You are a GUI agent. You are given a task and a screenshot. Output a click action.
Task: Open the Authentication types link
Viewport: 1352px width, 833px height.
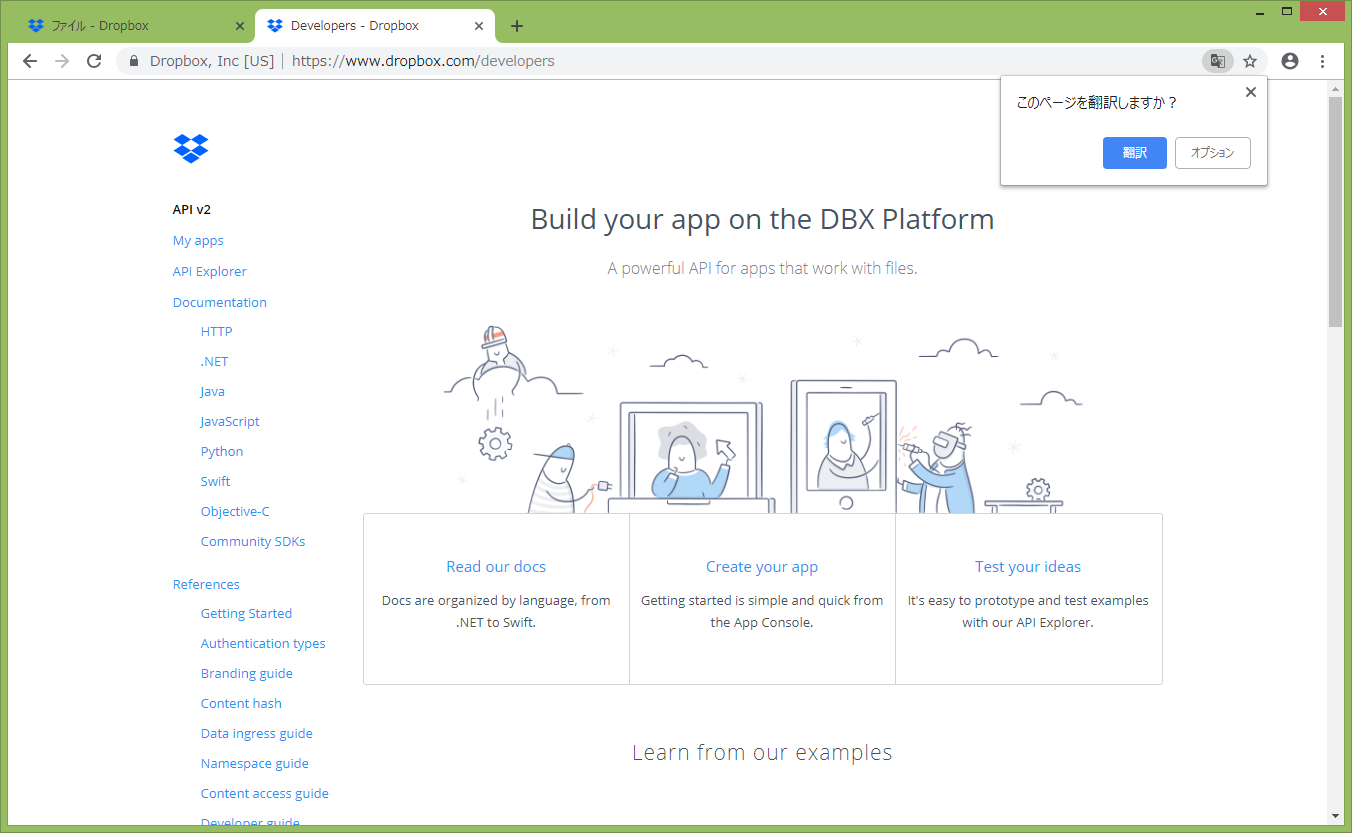coord(263,644)
